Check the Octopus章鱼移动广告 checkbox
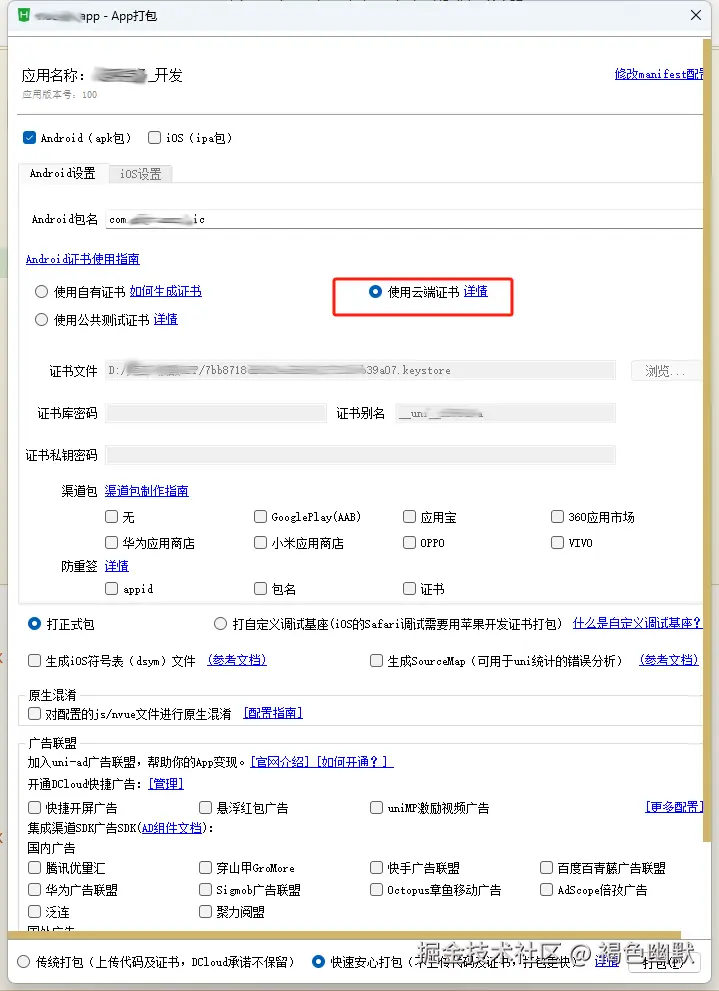 (x=377, y=890)
